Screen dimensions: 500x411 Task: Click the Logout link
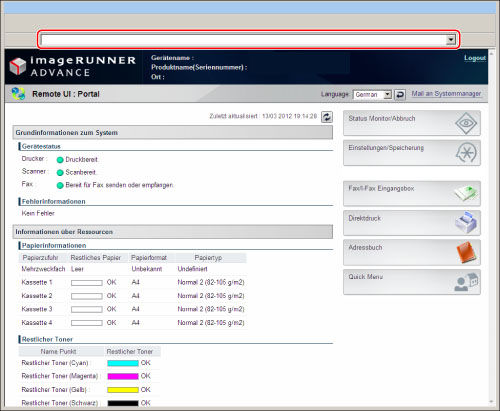pos(475,58)
